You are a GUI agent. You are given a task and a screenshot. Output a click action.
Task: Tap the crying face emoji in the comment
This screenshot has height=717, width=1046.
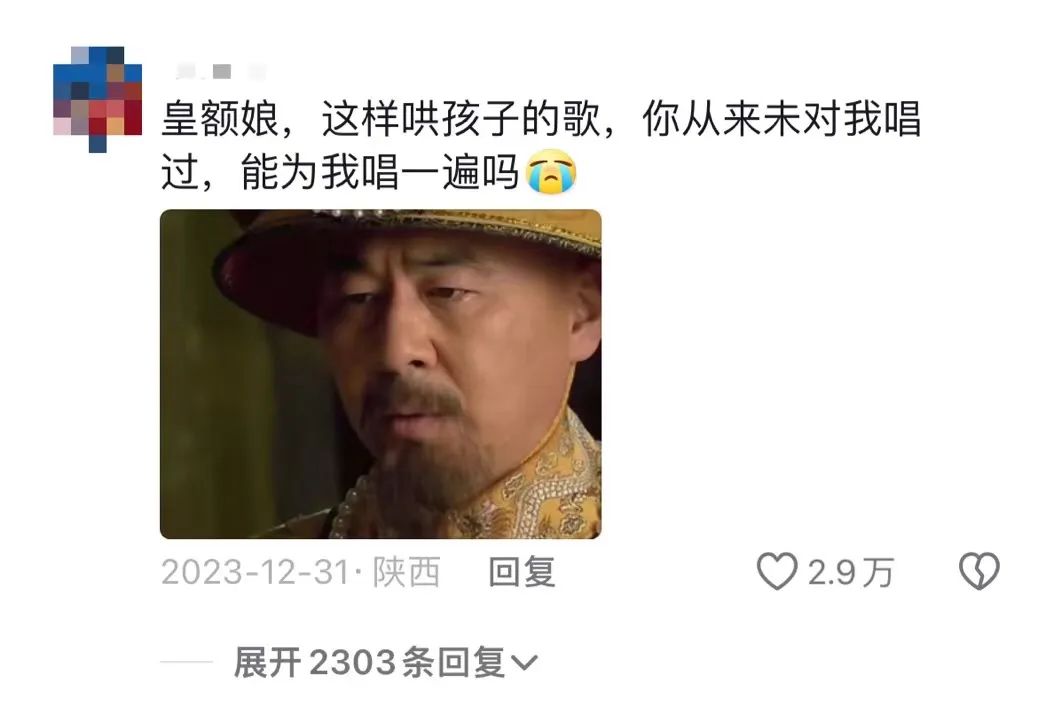551,172
